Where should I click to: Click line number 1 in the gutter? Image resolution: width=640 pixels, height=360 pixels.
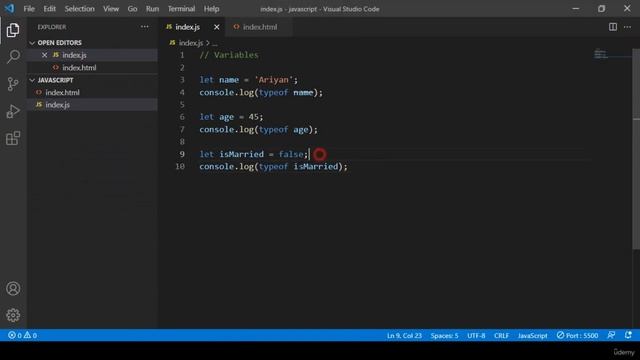pyautogui.click(x=182, y=55)
